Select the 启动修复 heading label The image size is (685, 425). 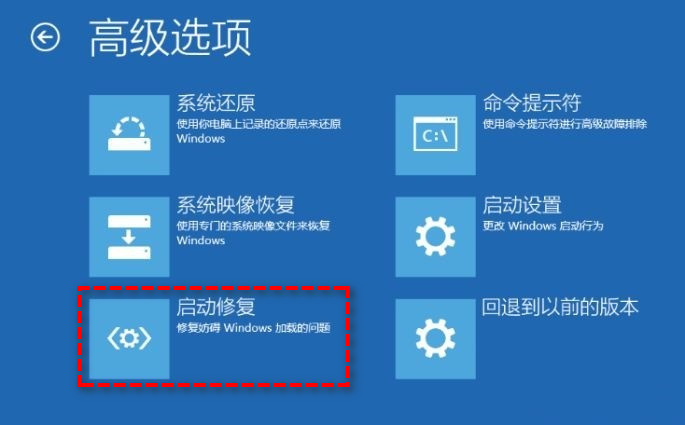[216, 307]
